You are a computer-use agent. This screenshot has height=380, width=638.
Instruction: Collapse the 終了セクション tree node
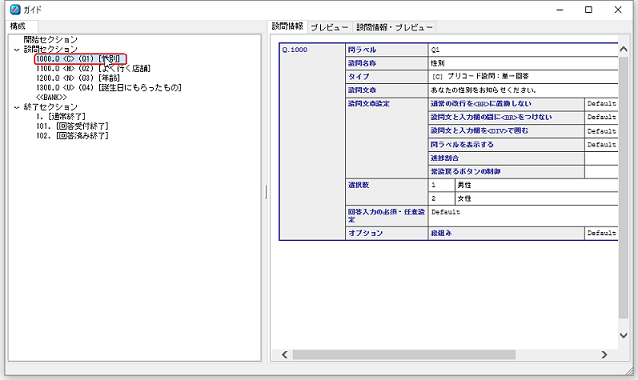17,107
